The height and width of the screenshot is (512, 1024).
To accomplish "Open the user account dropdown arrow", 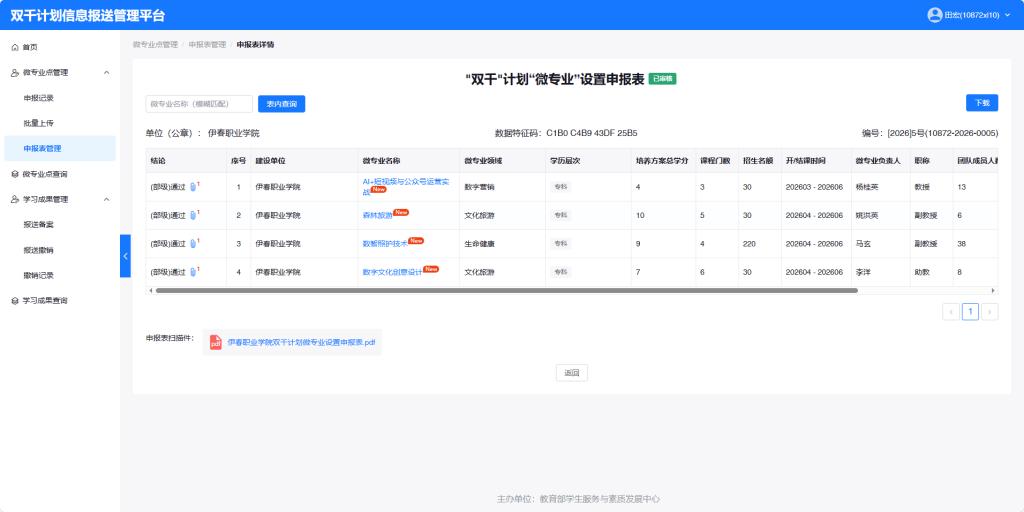I will [x=1007, y=15].
